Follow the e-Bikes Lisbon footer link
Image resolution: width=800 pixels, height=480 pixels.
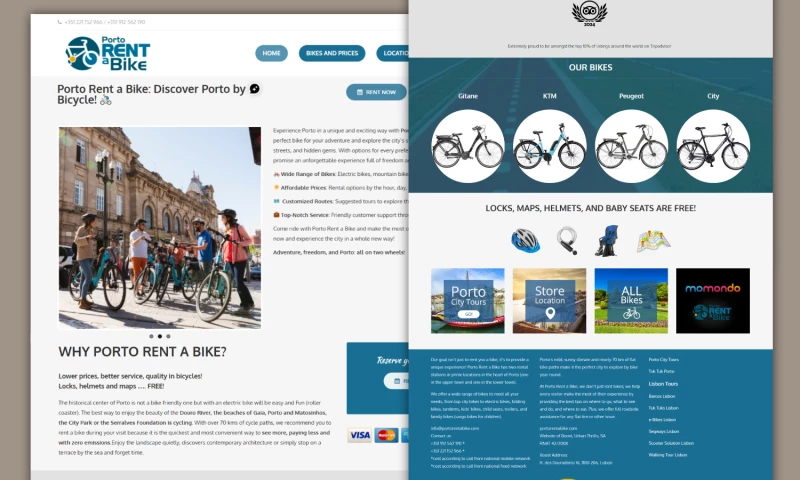click(x=662, y=419)
